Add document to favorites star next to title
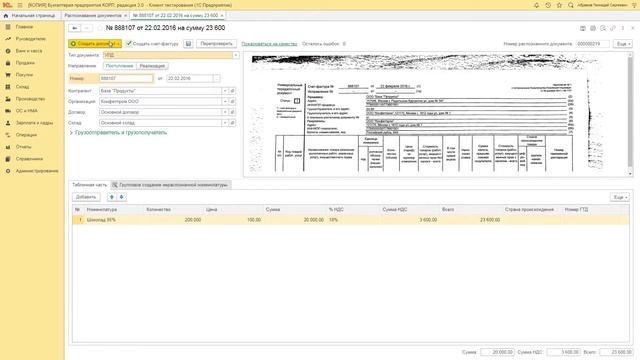 click(x=100, y=28)
